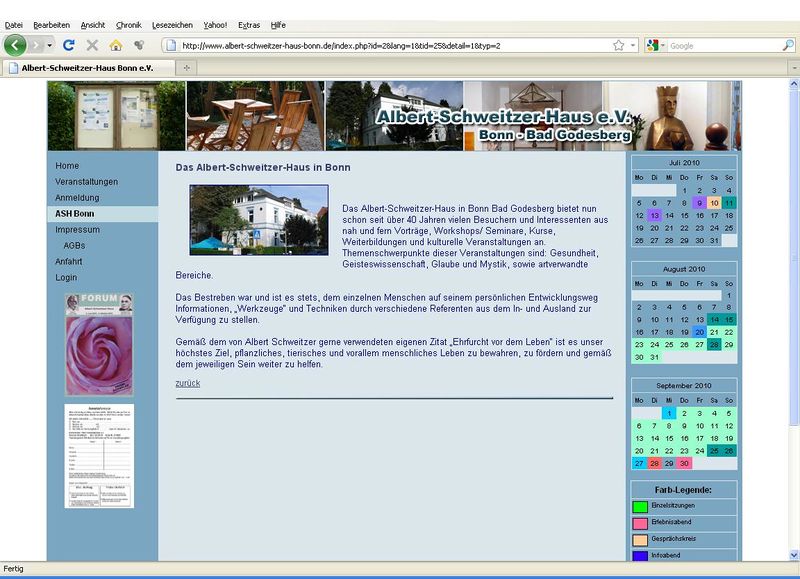Click the zurück link below the text
800x579 pixels.
(x=187, y=383)
